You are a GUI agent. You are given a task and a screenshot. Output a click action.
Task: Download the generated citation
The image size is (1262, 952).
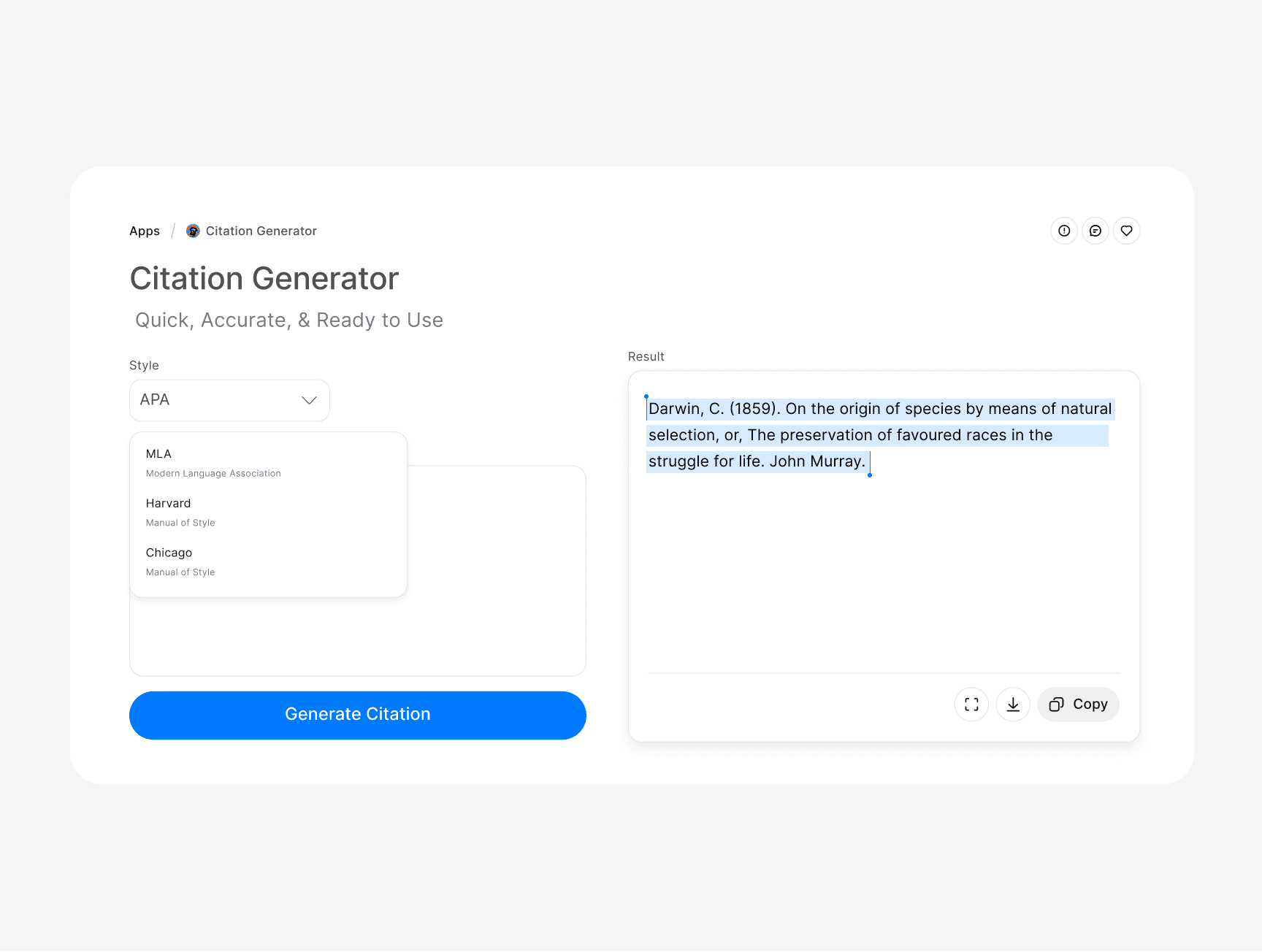pos(1013,704)
